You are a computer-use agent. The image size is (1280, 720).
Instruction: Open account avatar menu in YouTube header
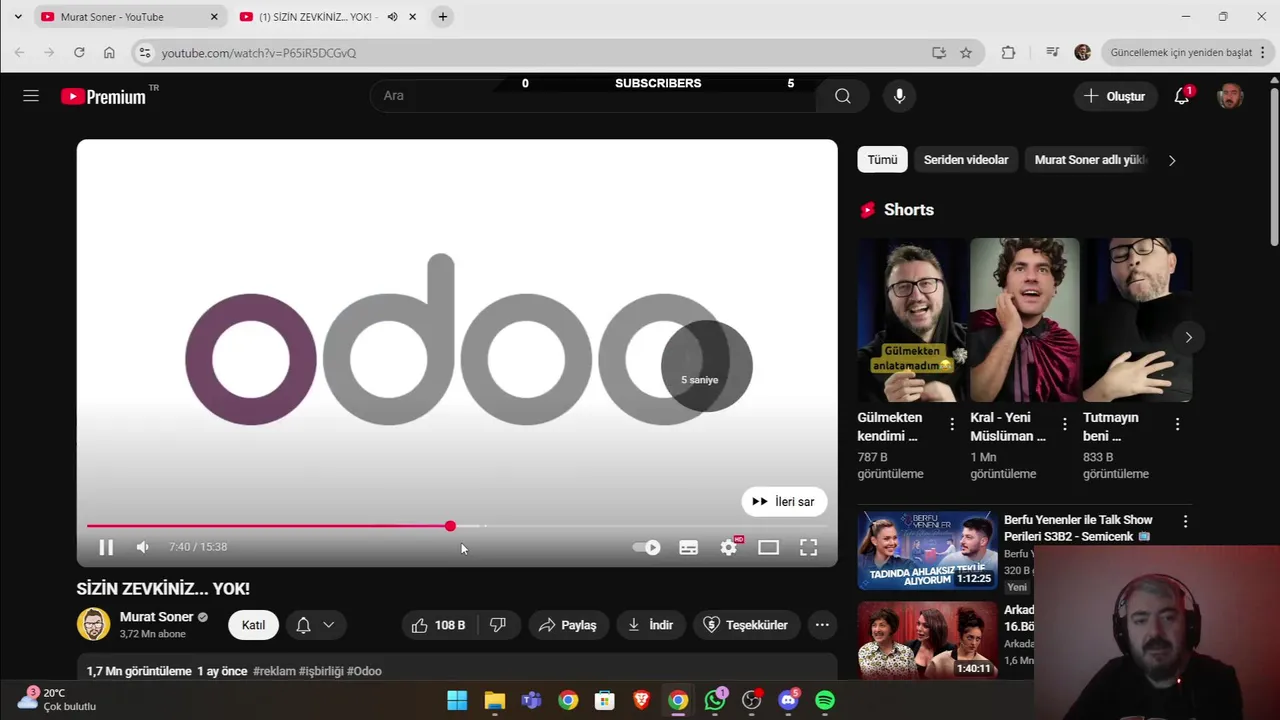1230,96
